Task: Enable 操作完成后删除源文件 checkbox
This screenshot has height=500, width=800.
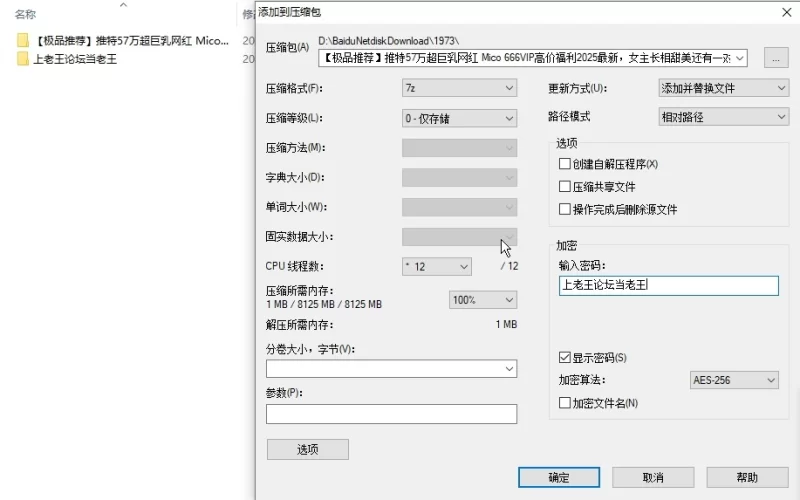Action: (564, 209)
